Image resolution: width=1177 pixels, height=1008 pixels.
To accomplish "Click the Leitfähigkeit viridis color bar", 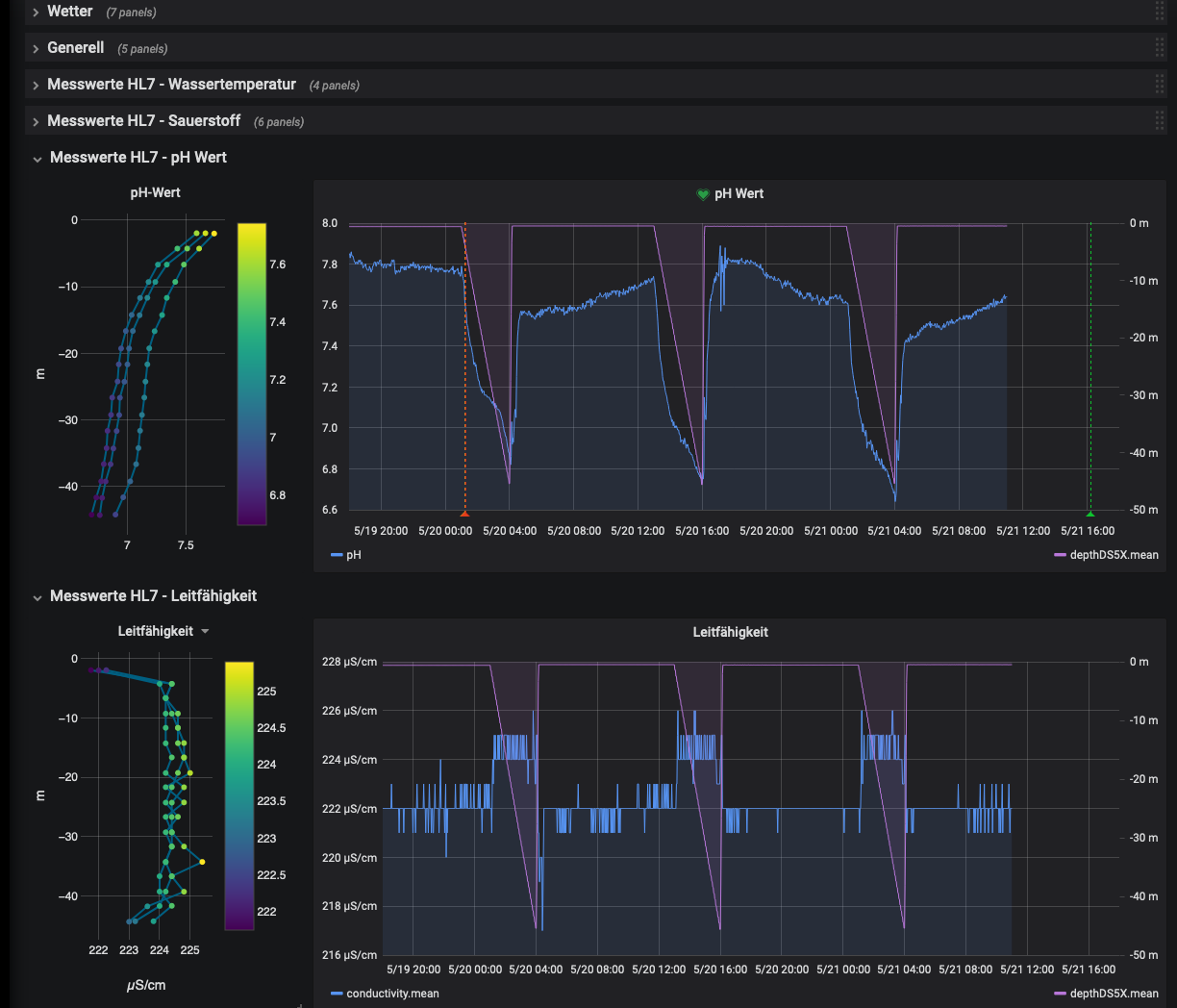I will tap(239, 795).
